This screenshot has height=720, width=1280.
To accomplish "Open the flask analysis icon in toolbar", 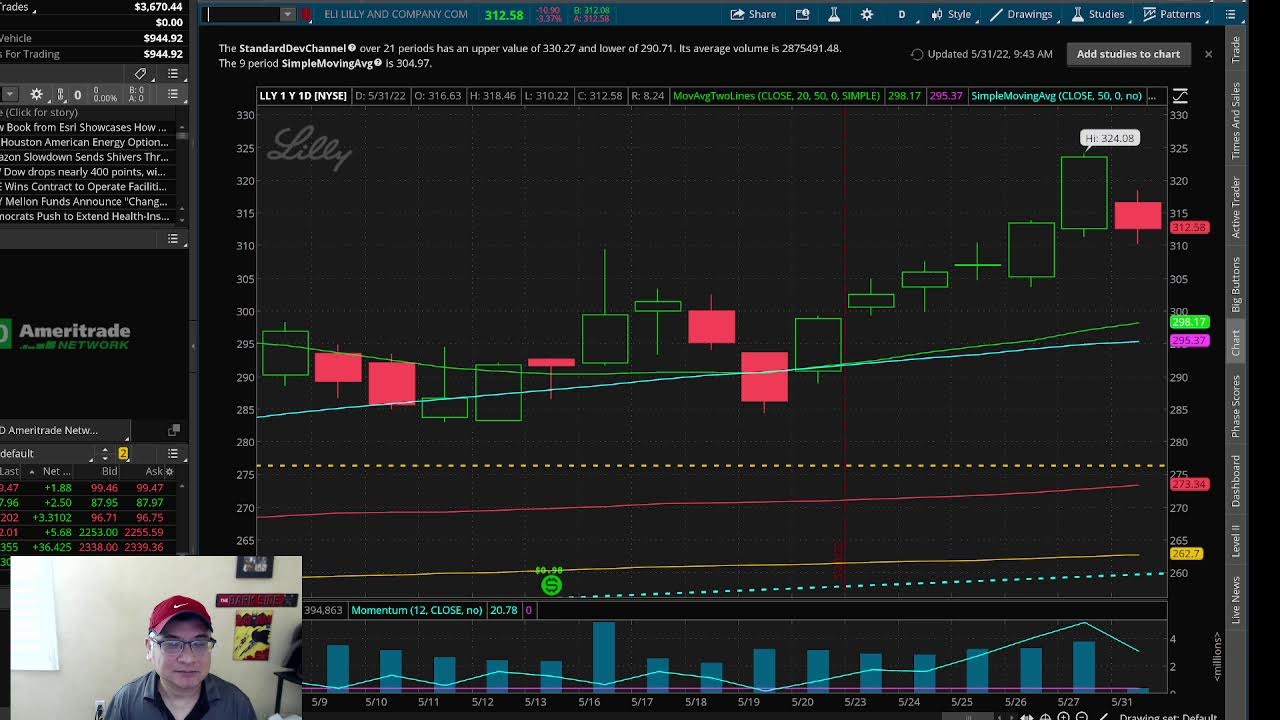I will coord(834,14).
